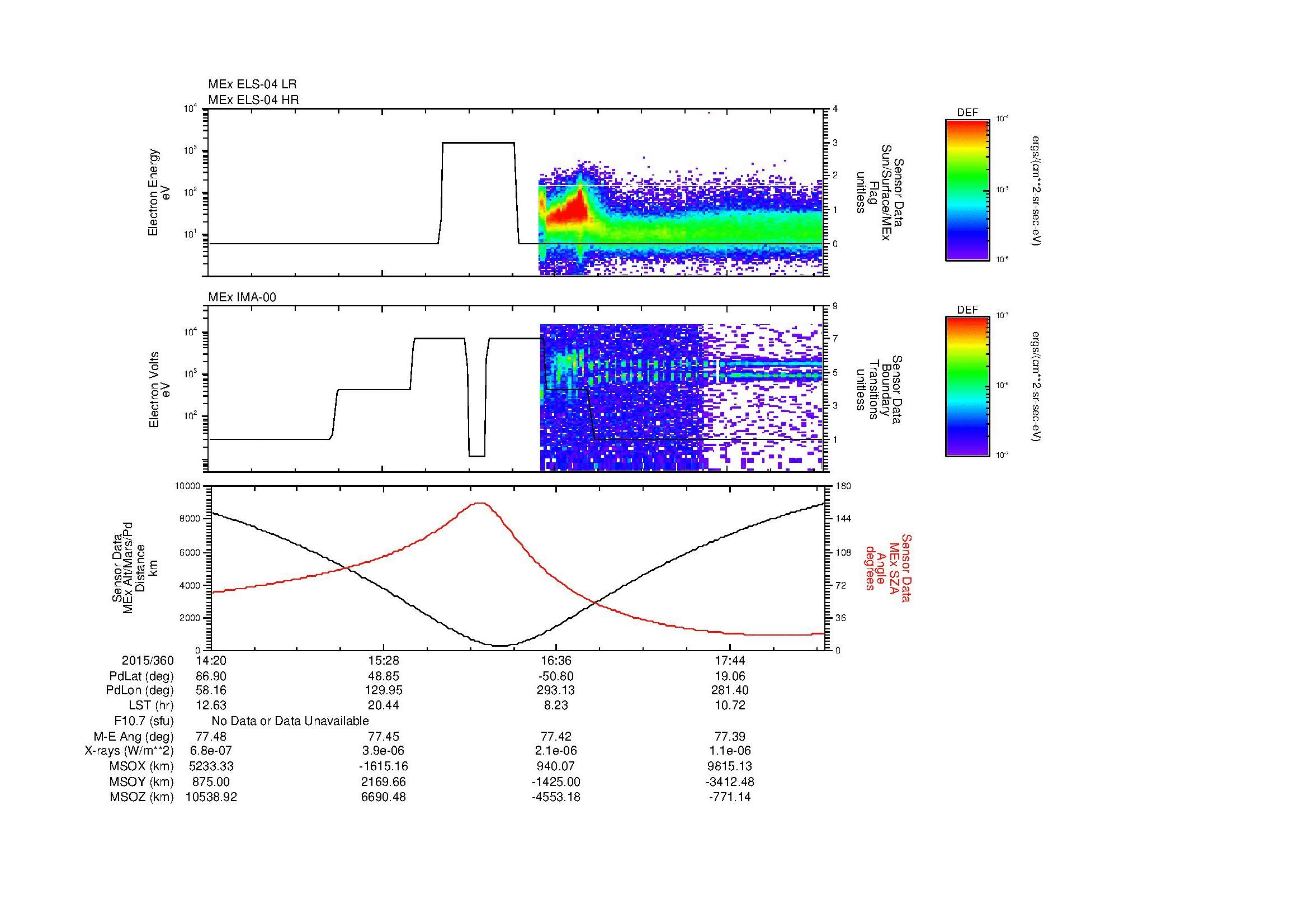Click the 'M-E Ang (deg)' row label
1308x924 pixels.
(x=134, y=736)
